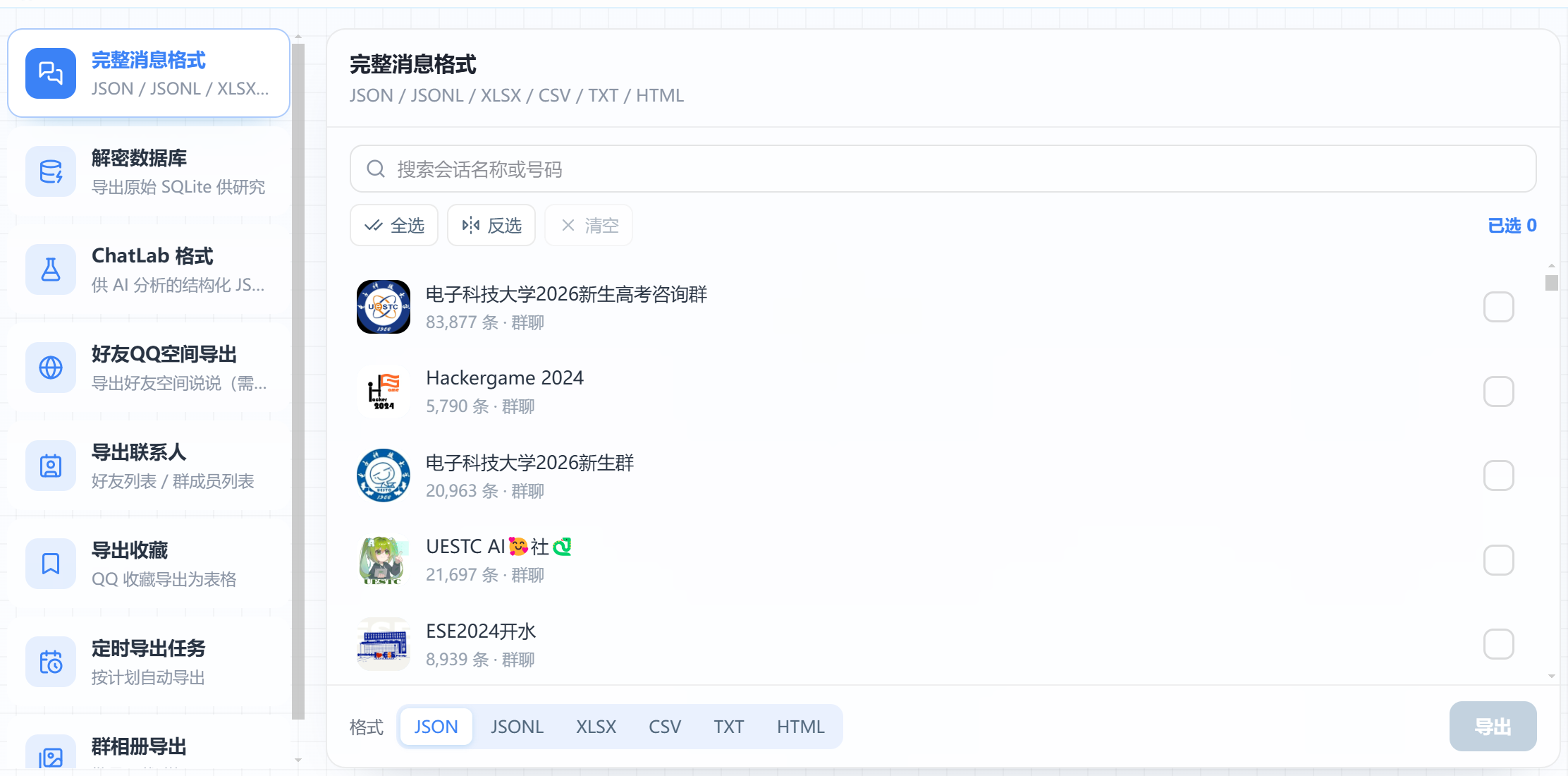Click the 21,697 条 · 群聊 count text
Viewport: 1568px width, 776px height.
coord(485,575)
